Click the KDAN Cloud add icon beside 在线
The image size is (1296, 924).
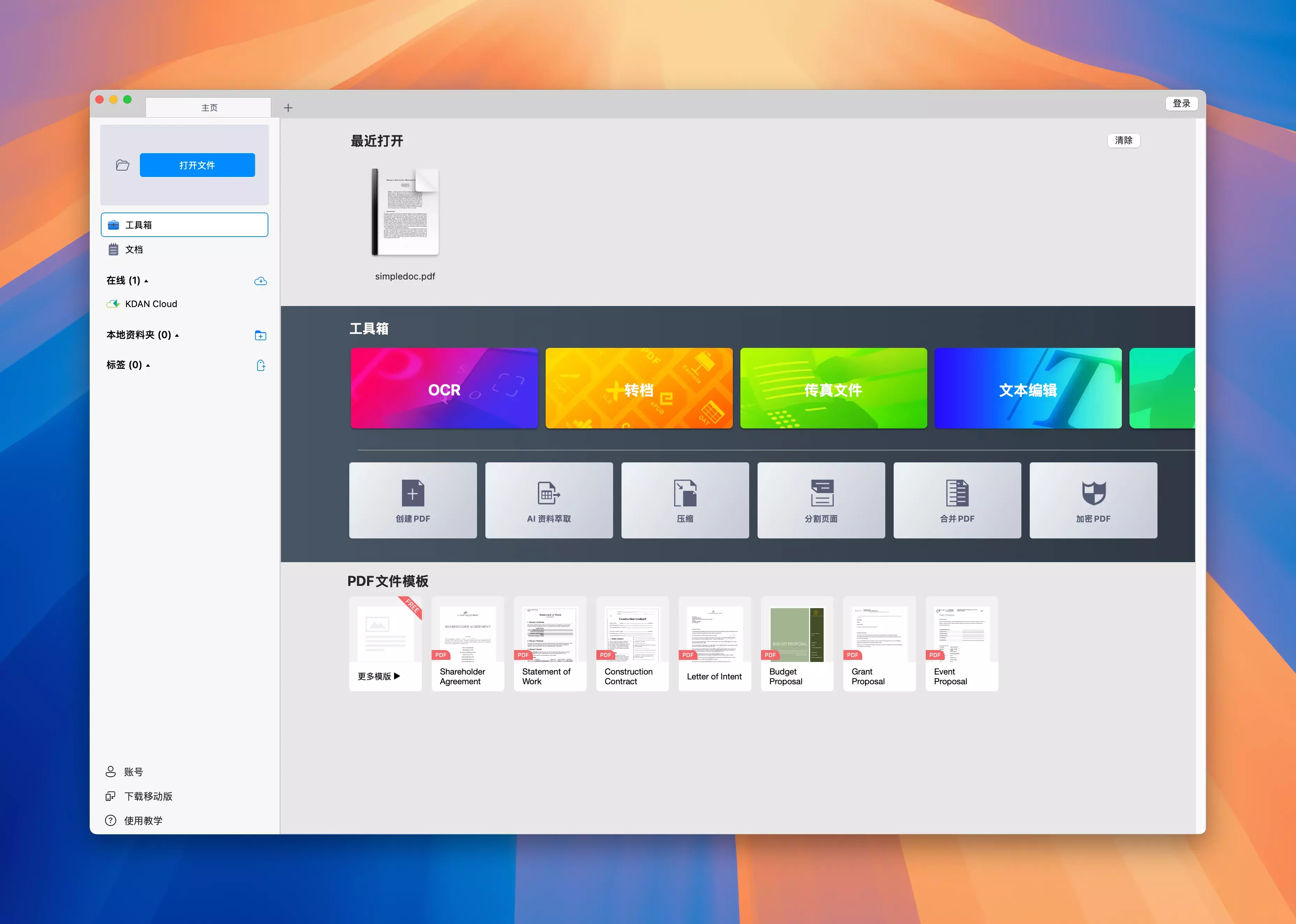point(260,281)
